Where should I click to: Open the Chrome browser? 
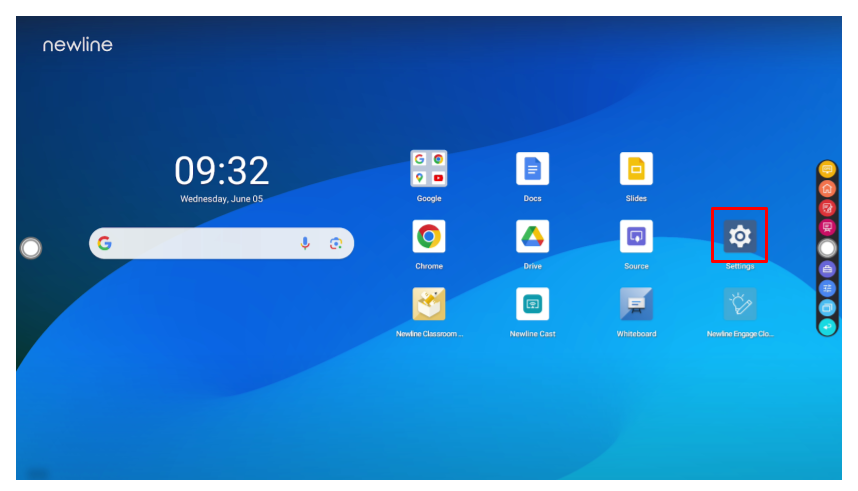(428, 236)
